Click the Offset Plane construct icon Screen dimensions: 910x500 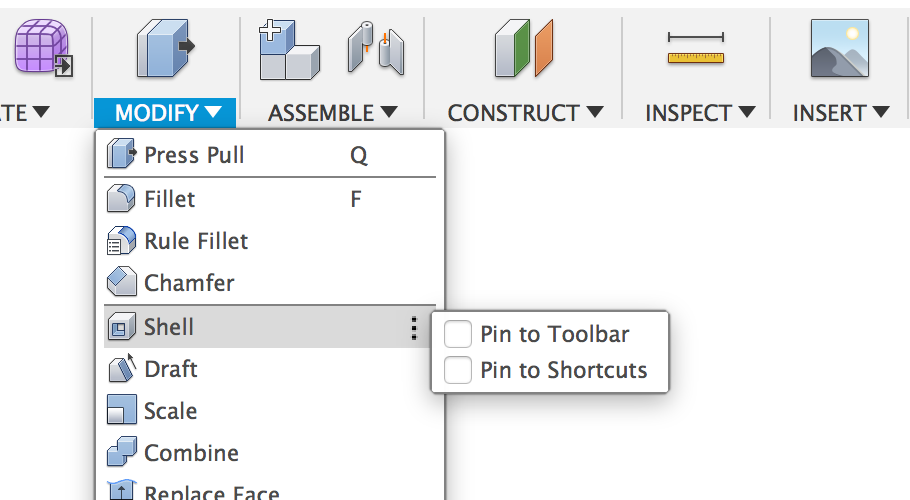[x=524, y=51]
